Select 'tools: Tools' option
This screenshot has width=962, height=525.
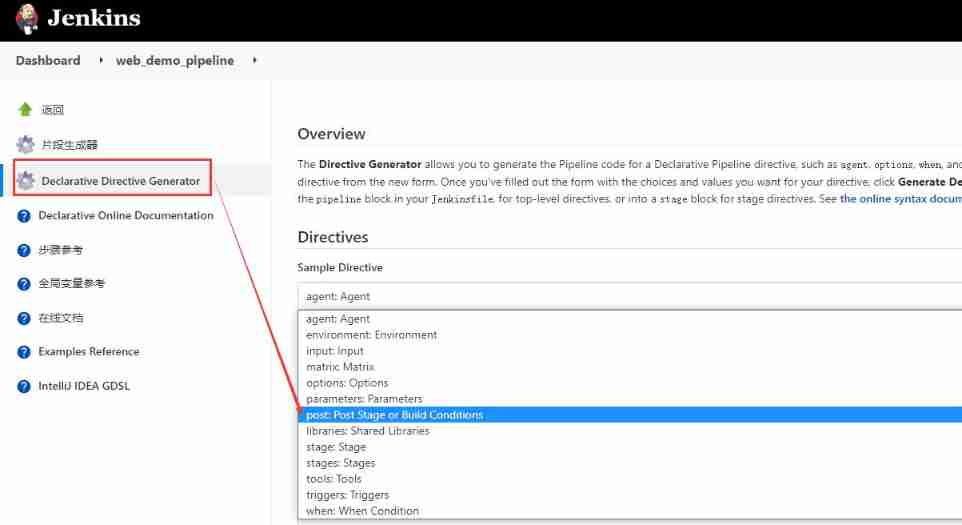click(x=630, y=479)
